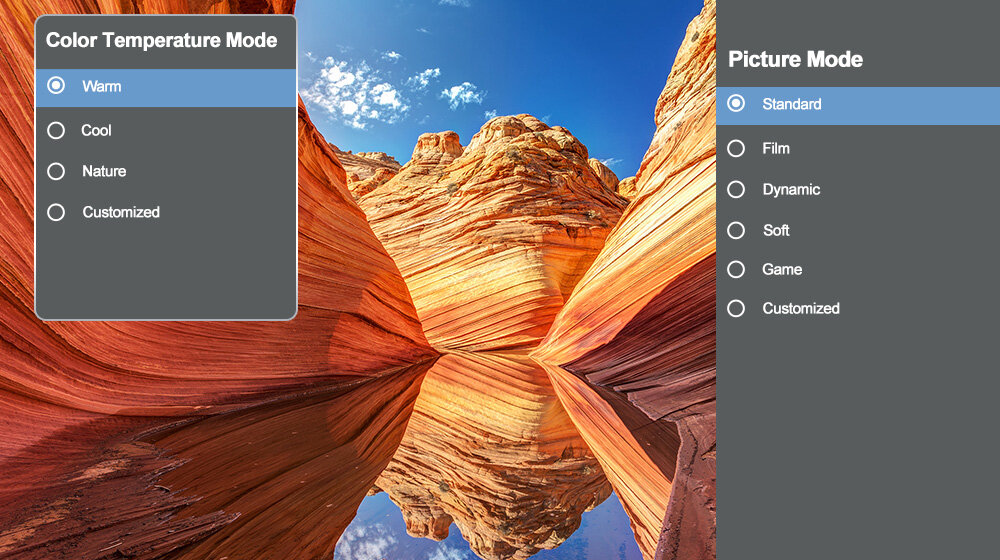Select Warm color temperature option
The width and height of the screenshot is (1000, 560).
pyautogui.click(x=166, y=87)
